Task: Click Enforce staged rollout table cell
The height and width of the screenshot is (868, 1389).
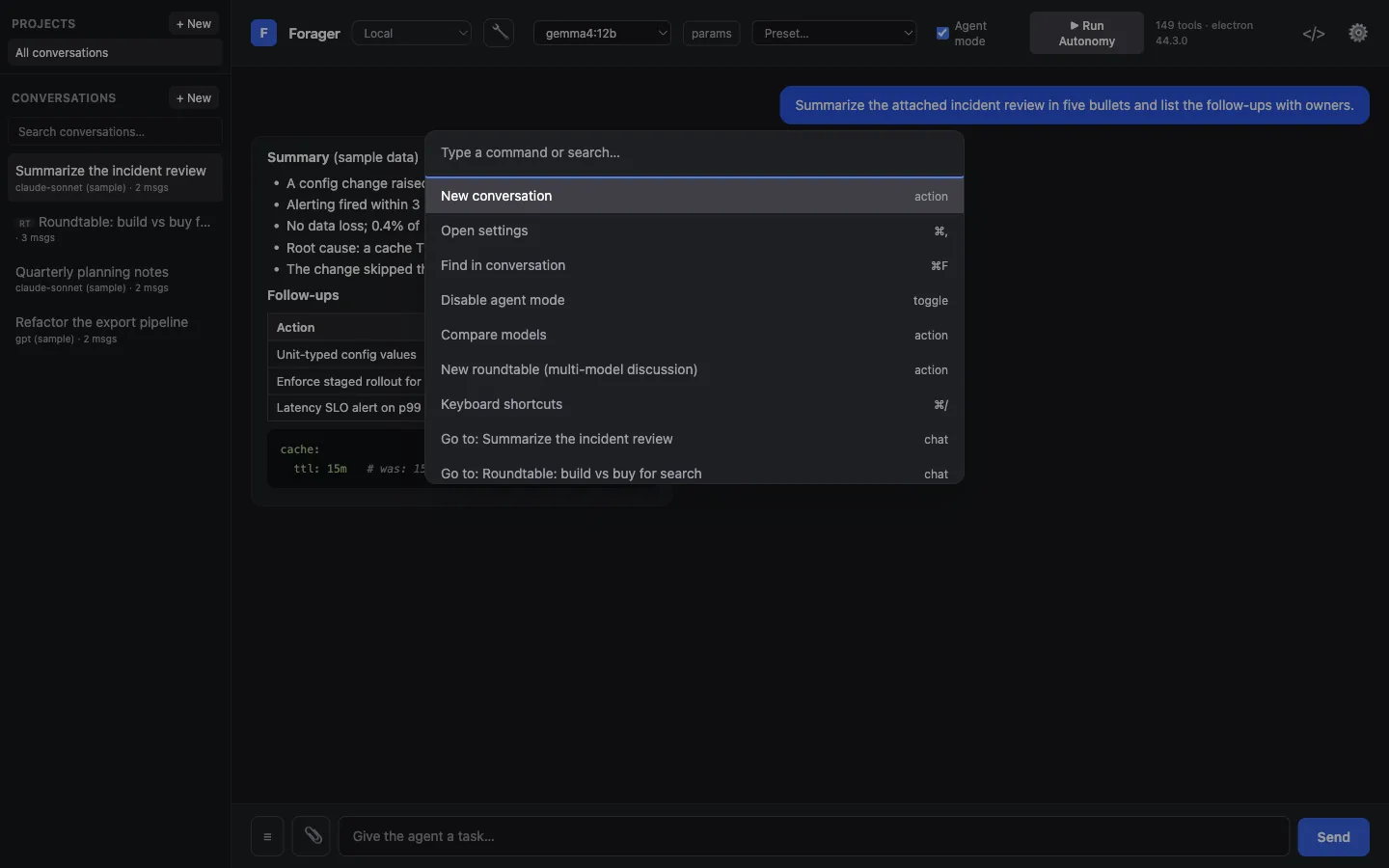Action: tap(348, 381)
